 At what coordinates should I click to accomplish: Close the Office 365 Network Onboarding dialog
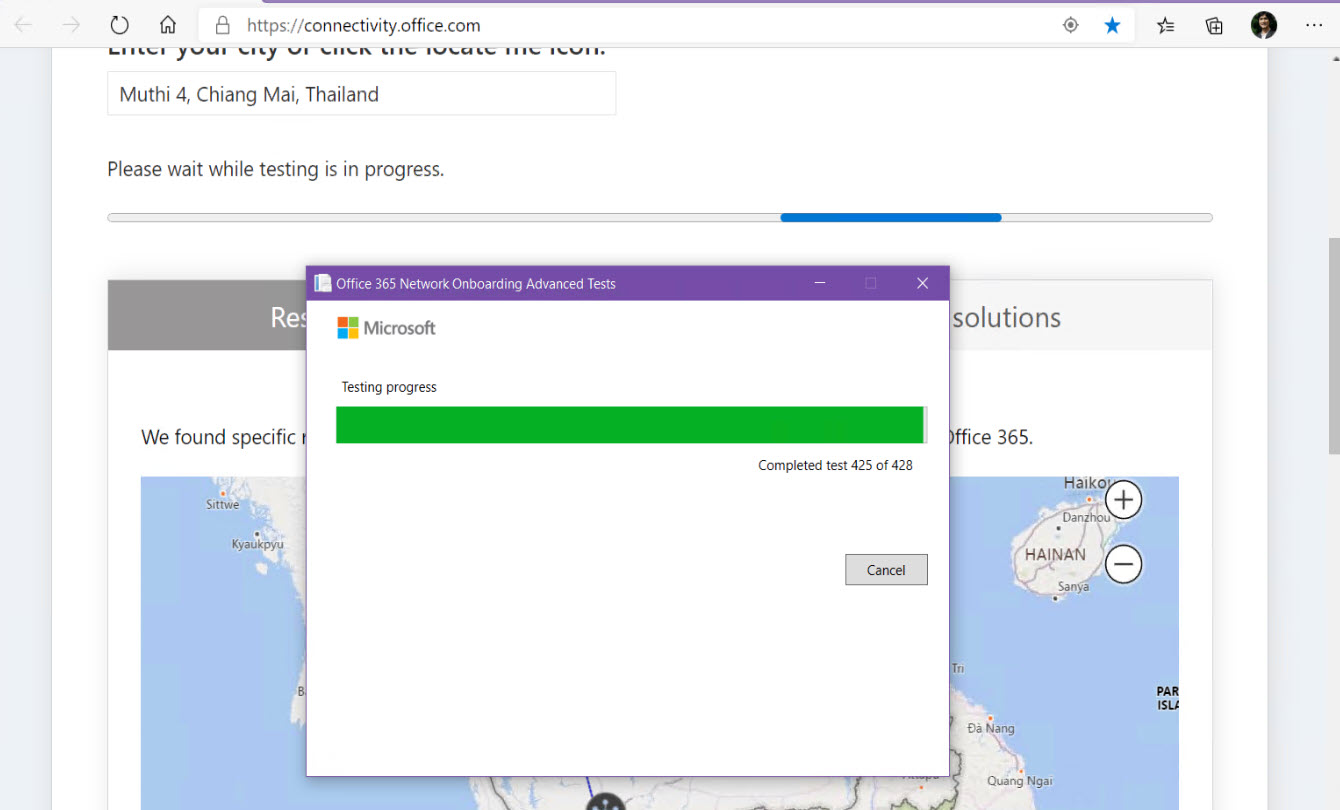pos(922,284)
